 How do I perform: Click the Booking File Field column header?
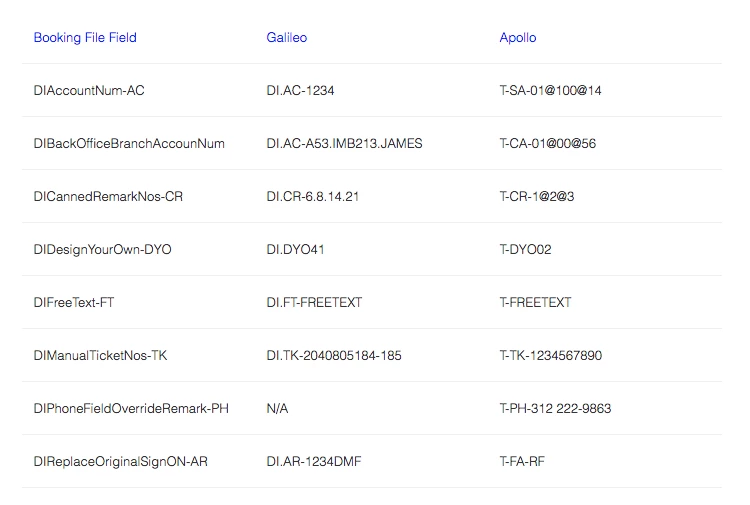point(85,37)
